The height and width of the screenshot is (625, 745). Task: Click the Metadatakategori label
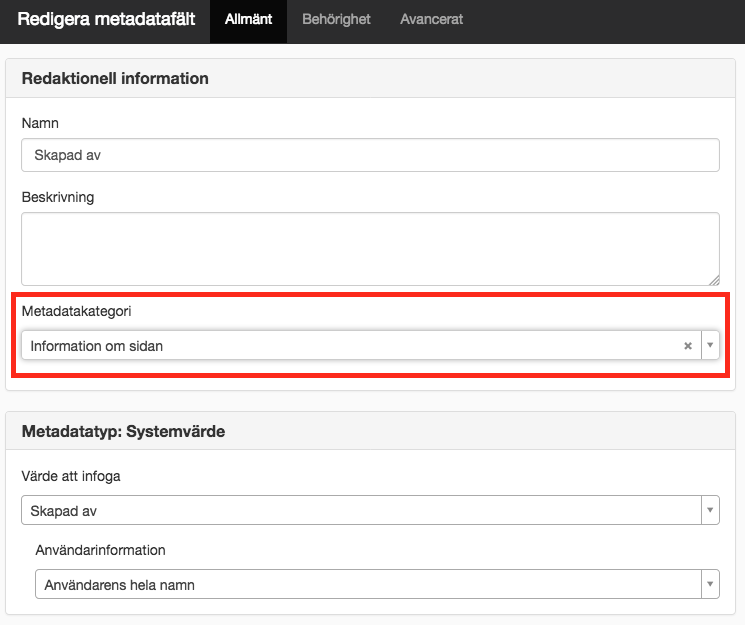pyautogui.click(x=76, y=311)
